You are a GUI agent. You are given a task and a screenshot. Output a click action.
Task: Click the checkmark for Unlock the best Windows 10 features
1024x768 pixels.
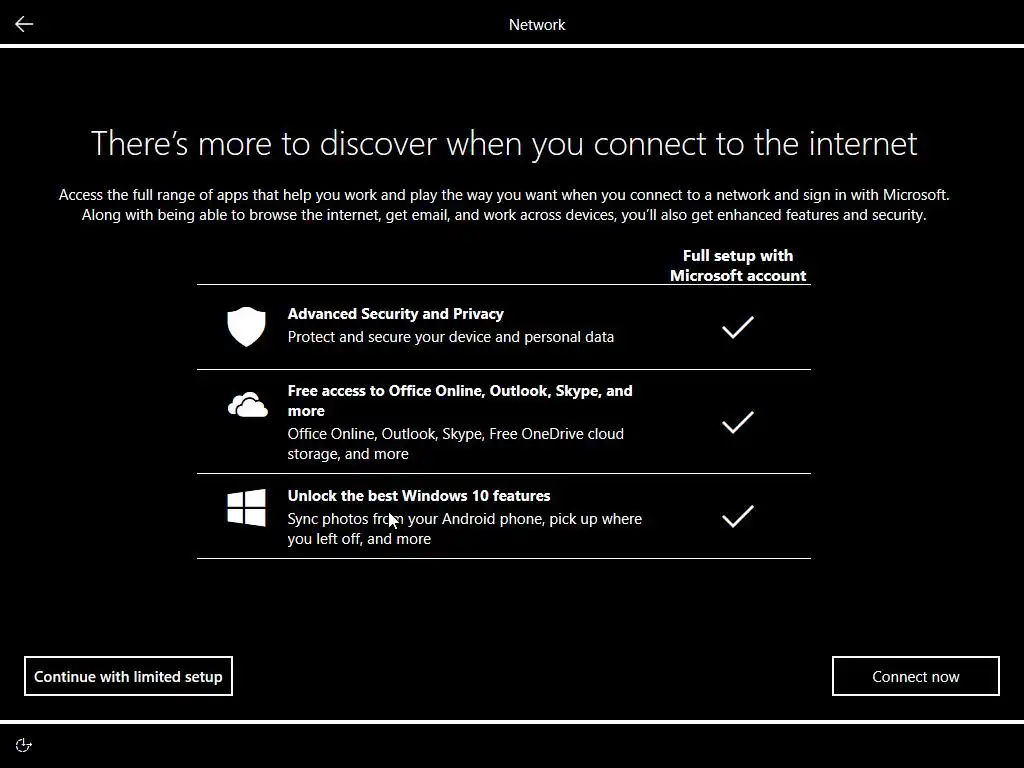coord(738,516)
